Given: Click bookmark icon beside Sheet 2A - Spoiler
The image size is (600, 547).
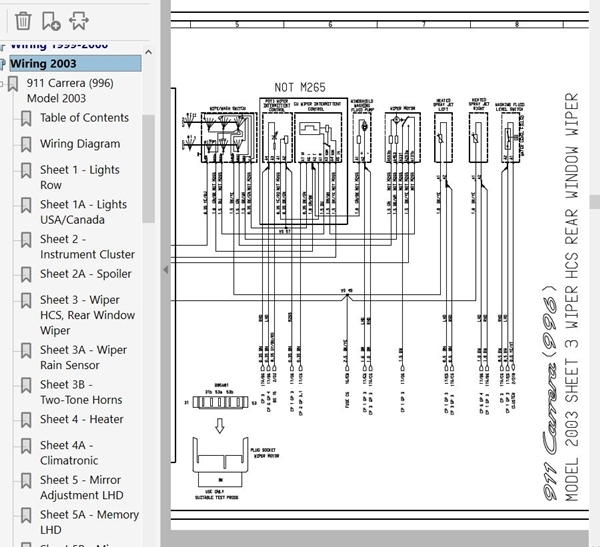Looking at the screenshot, I should (26, 274).
